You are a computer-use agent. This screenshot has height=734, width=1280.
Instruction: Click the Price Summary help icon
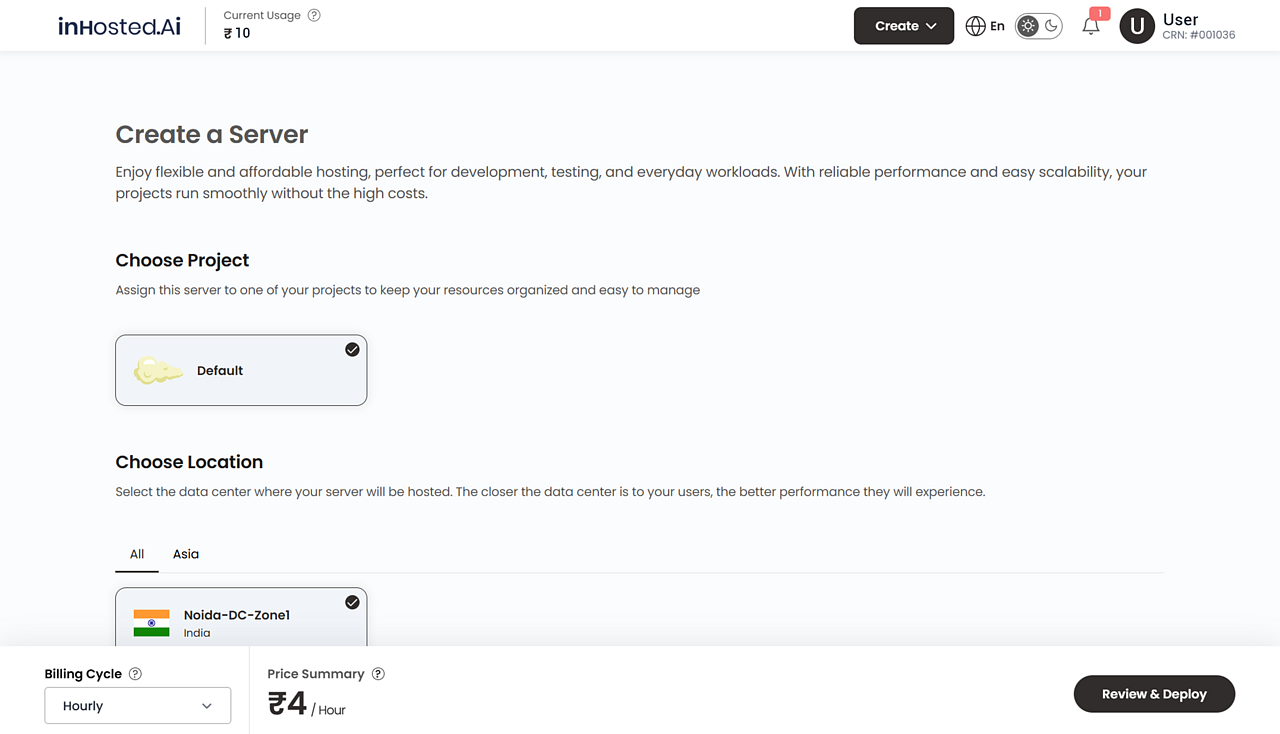click(378, 673)
